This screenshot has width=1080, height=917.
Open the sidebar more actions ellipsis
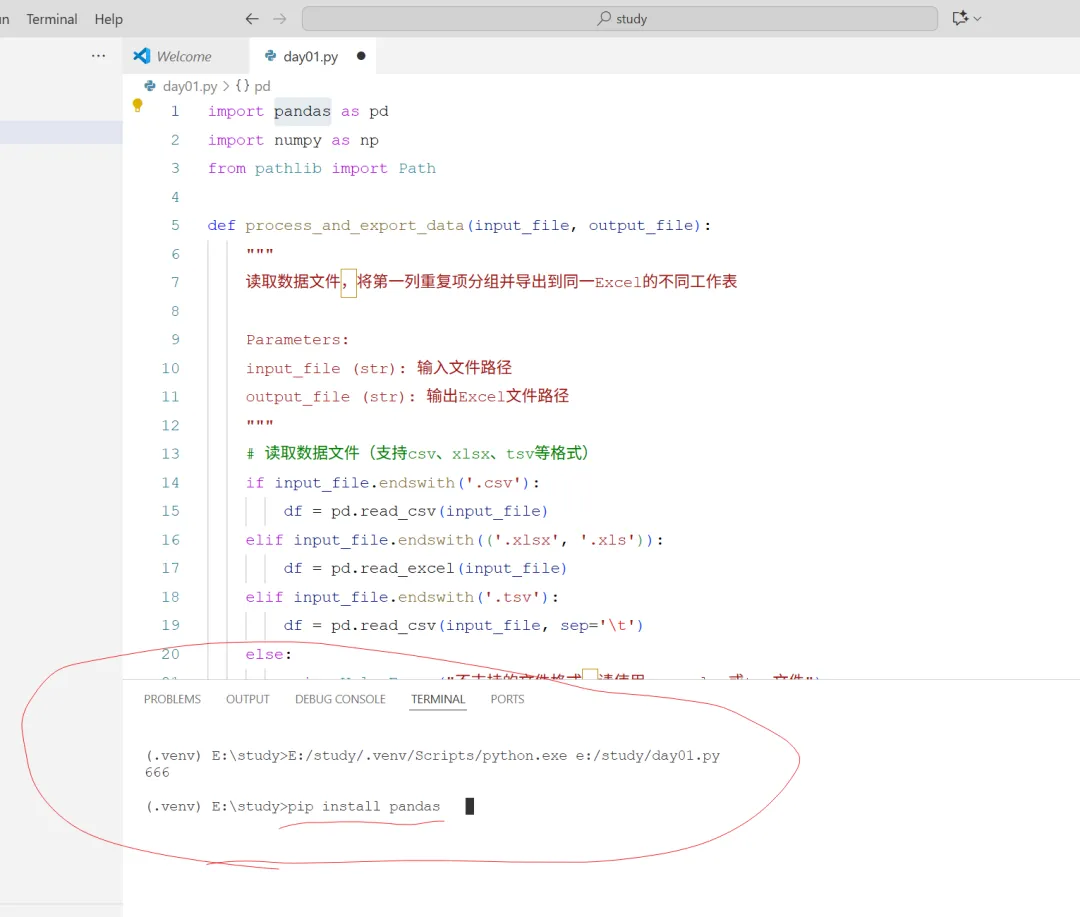(98, 56)
